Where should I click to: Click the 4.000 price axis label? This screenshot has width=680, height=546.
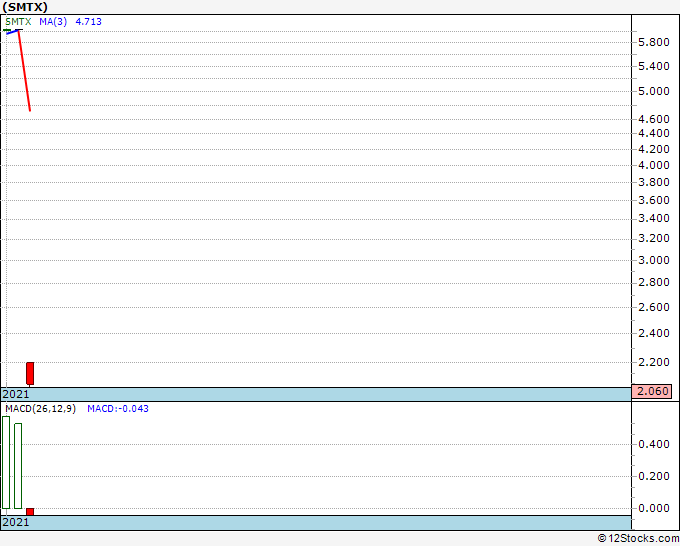click(x=654, y=165)
